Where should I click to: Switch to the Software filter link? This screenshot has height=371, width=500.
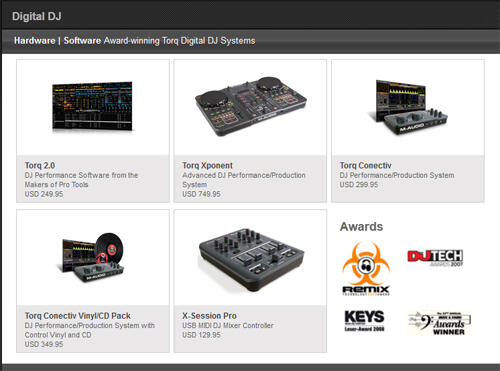[82, 41]
